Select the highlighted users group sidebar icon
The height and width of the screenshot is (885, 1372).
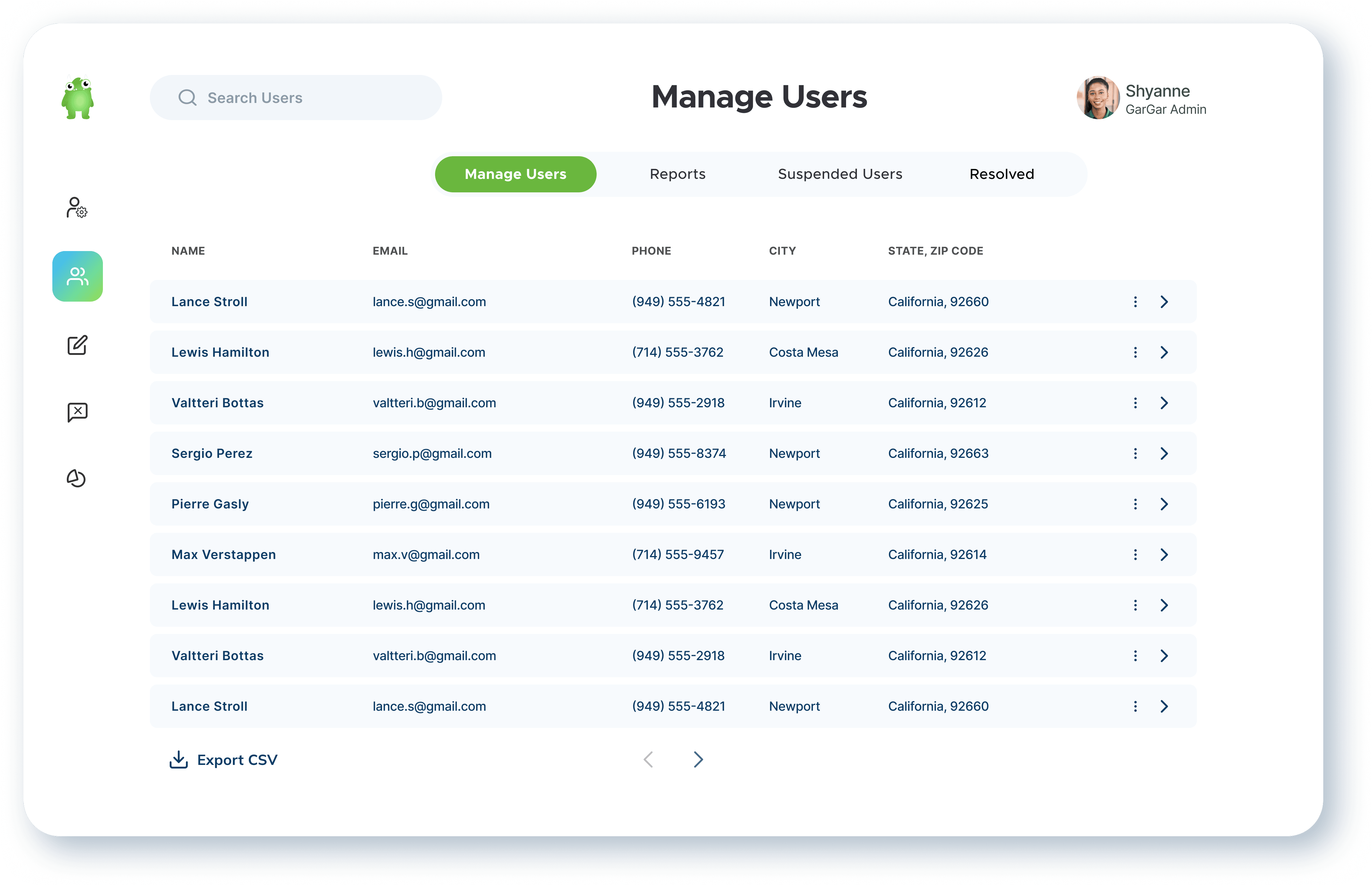pos(78,276)
